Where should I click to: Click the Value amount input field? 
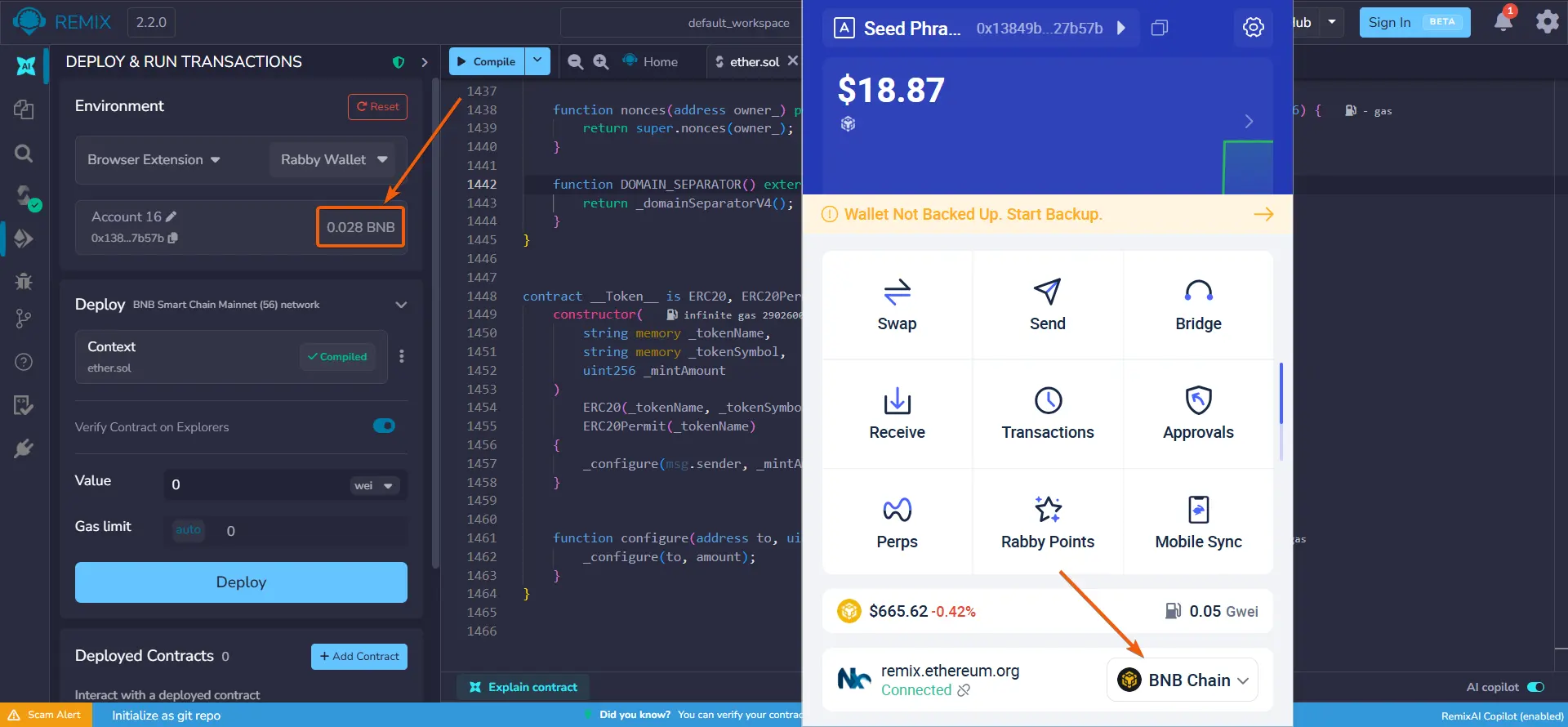click(255, 484)
